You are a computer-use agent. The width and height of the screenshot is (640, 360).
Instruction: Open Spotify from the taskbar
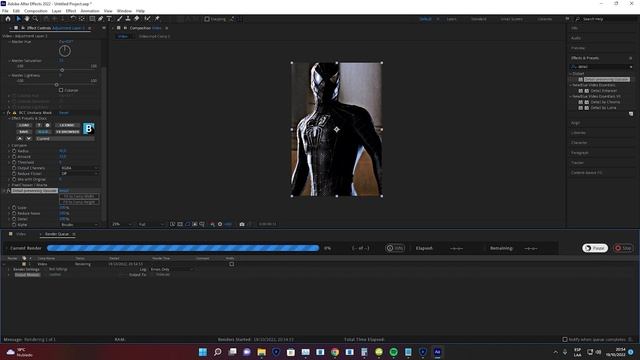coord(393,352)
